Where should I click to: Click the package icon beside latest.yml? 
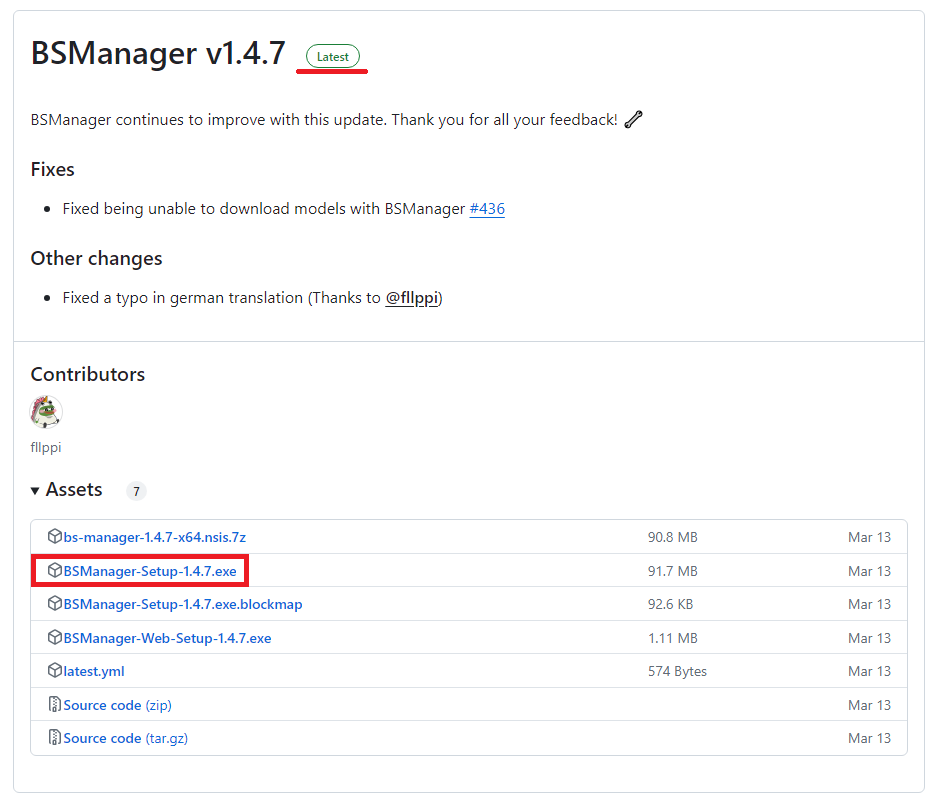pos(54,671)
